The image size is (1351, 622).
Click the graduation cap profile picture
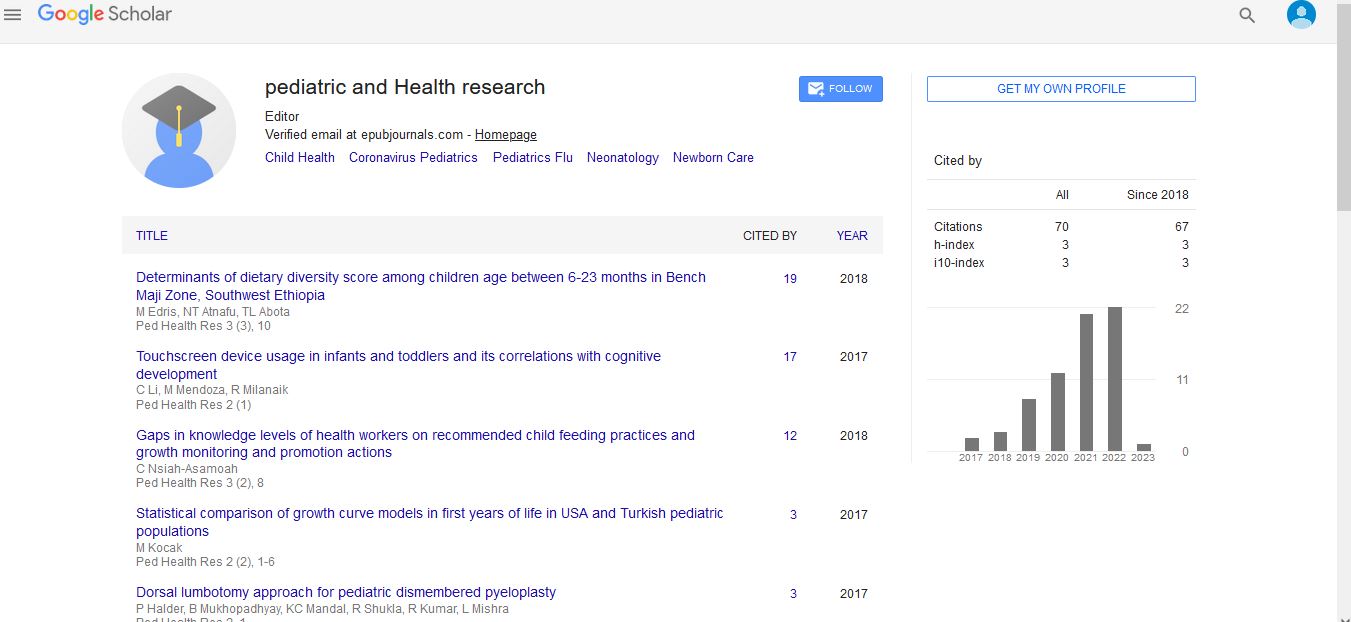(x=179, y=130)
